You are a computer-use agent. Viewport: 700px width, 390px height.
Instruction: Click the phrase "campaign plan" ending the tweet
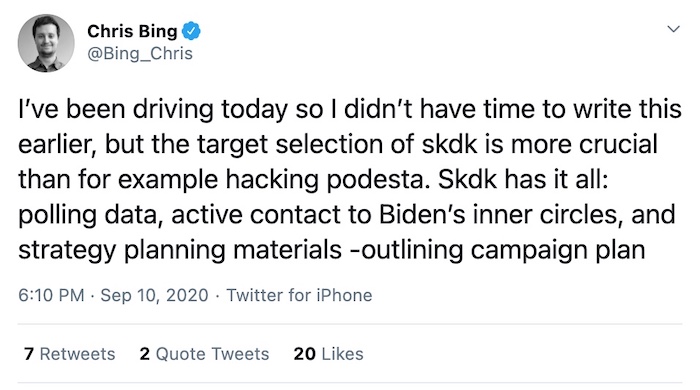558,250
